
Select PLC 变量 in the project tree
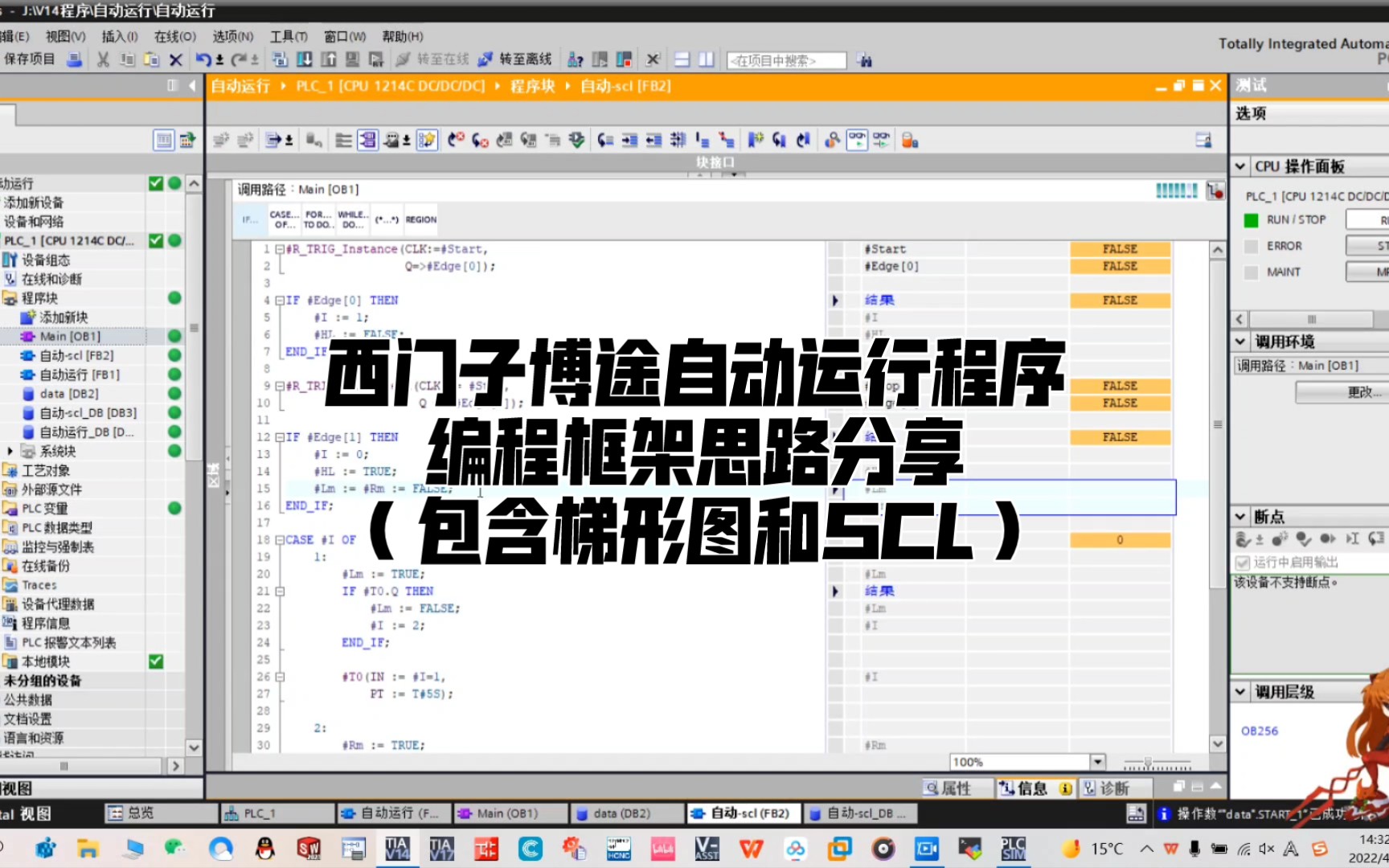click(x=44, y=508)
